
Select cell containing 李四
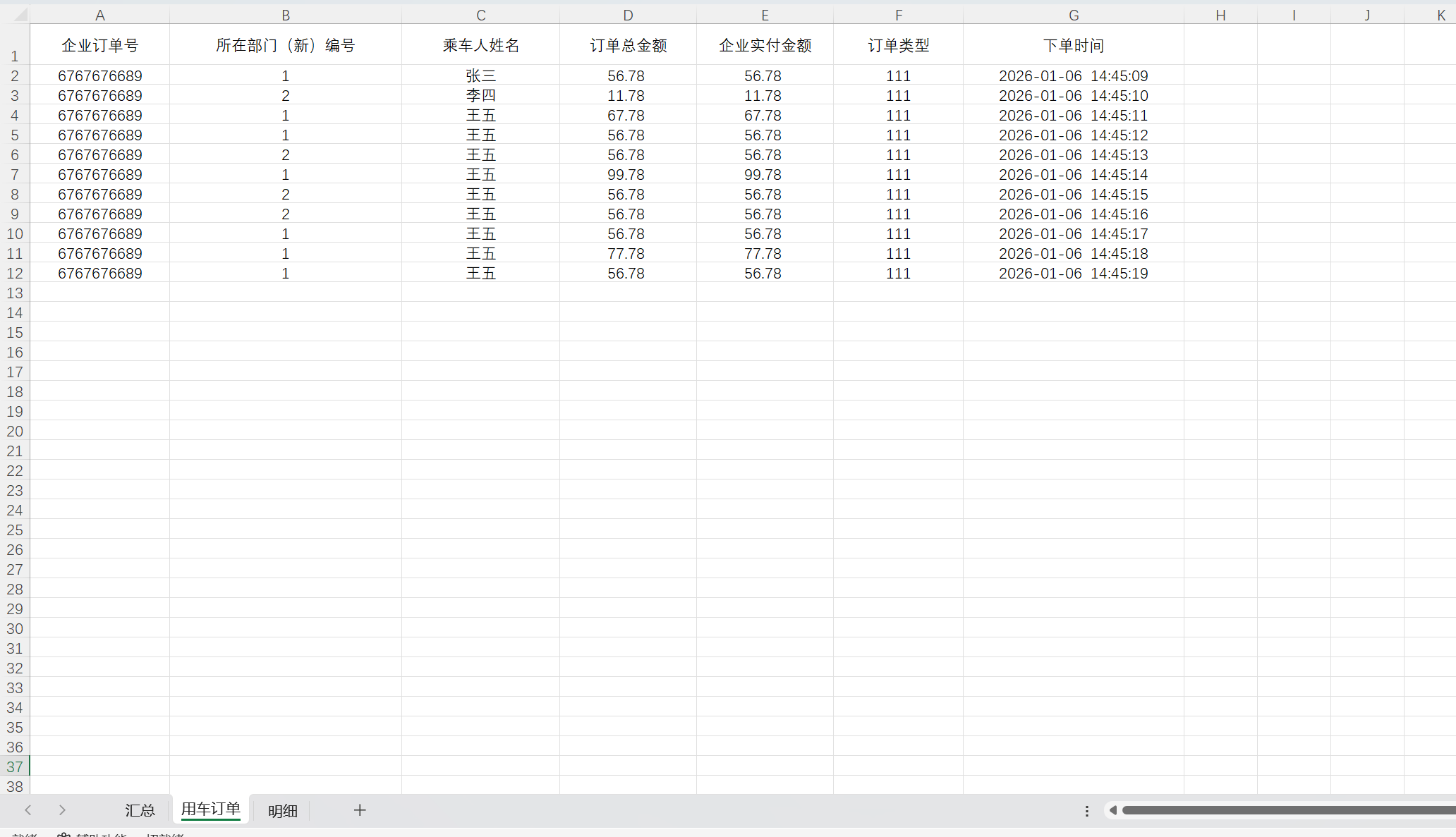pyautogui.click(x=480, y=95)
